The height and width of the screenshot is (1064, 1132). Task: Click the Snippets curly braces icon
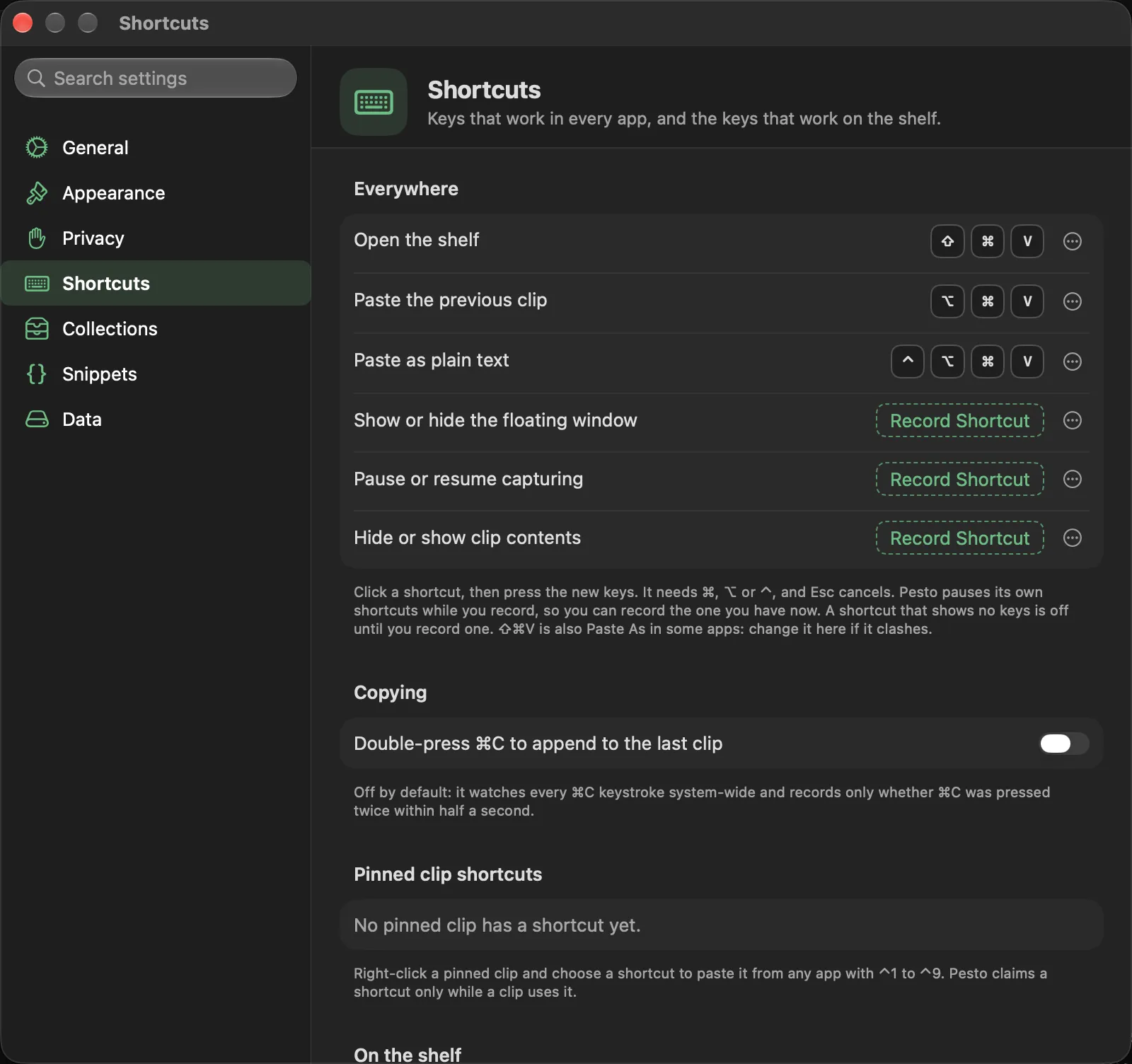pyautogui.click(x=37, y=374)
